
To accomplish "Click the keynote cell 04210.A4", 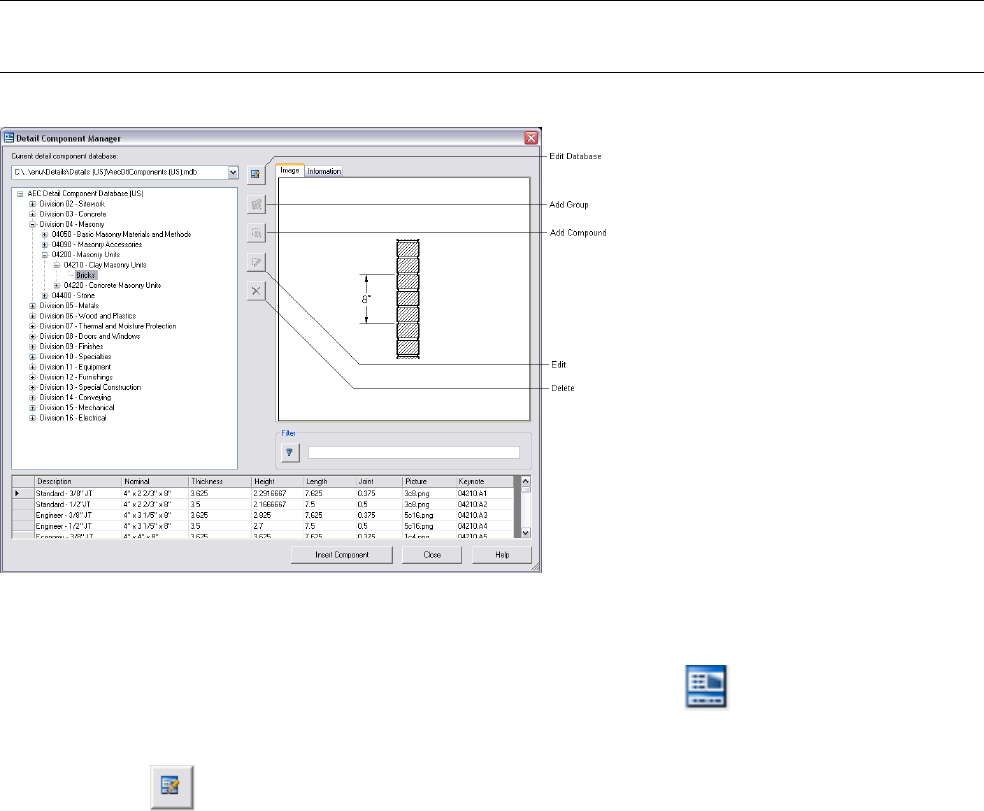I will [x=485, y=526].
